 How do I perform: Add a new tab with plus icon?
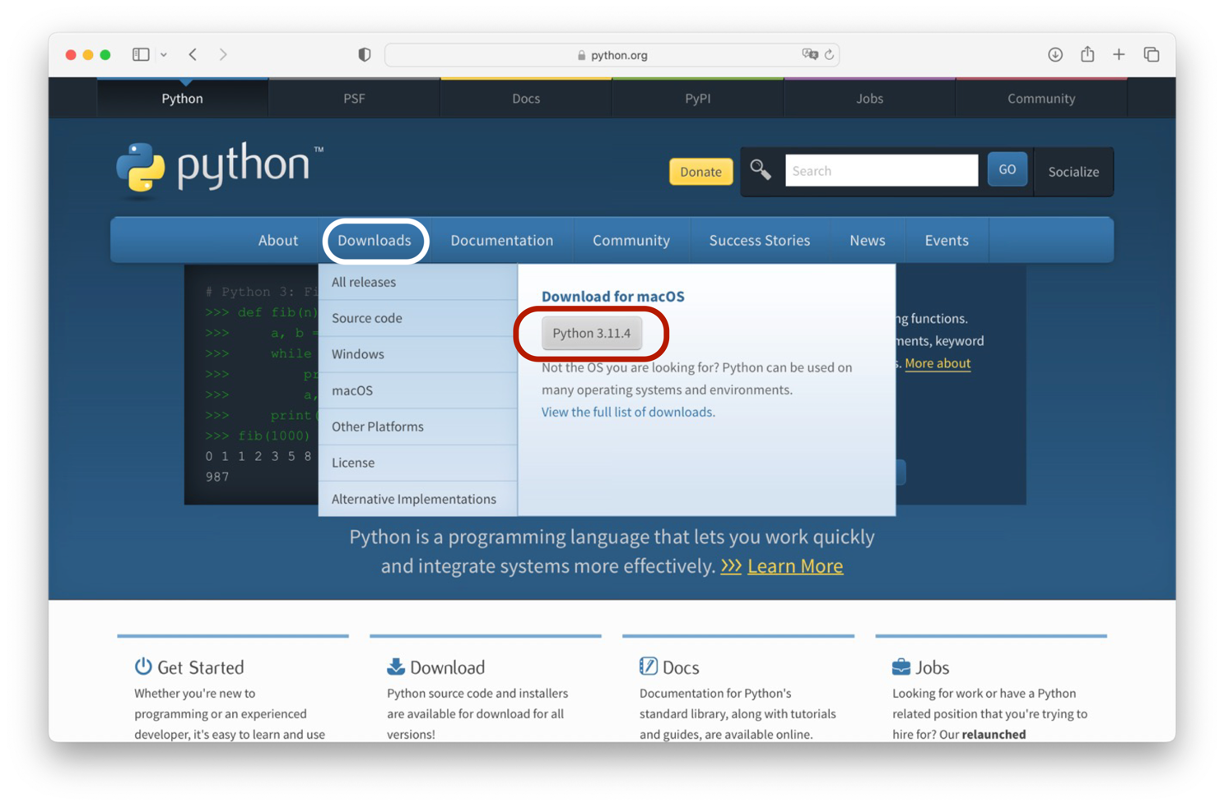coord(1119,55)
